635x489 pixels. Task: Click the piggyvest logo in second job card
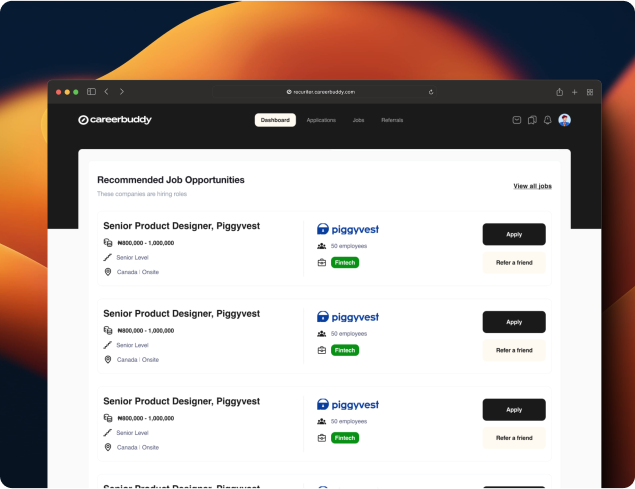(348, 317)
